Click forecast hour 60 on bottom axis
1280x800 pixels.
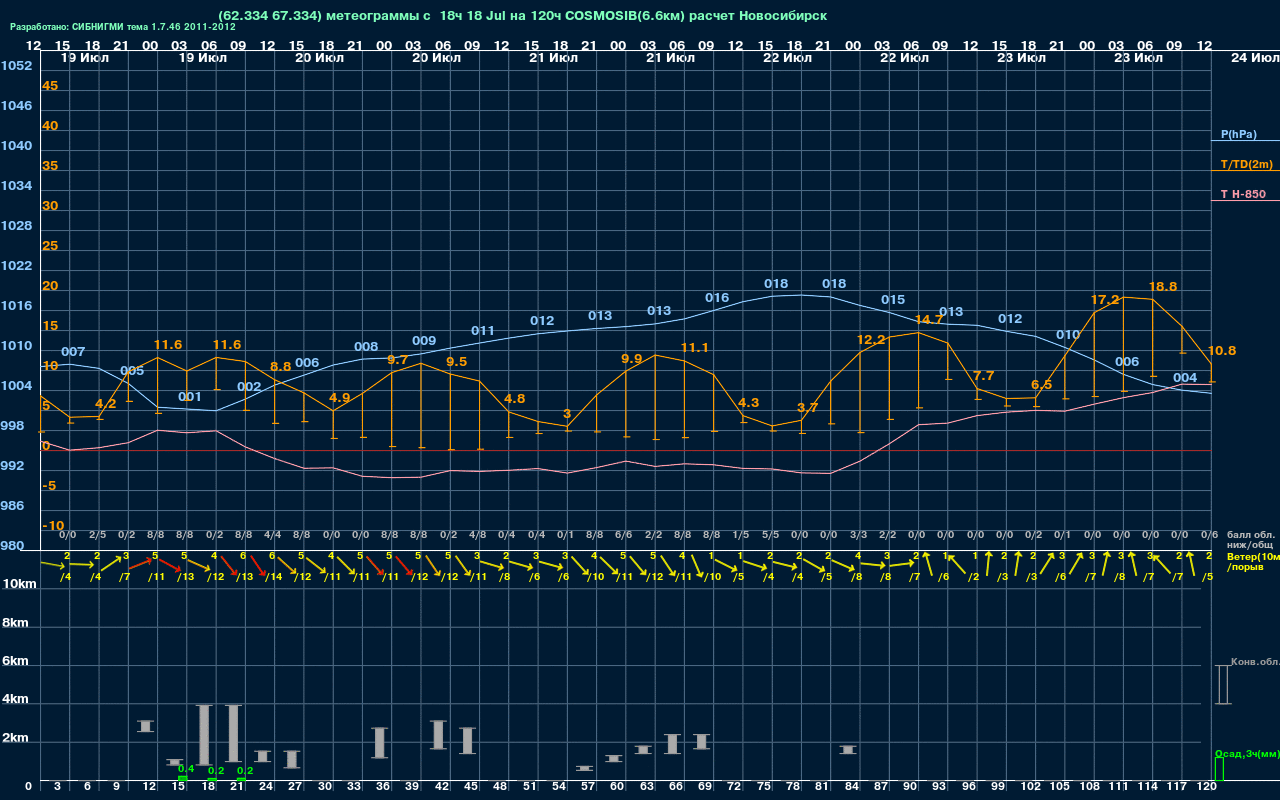point(617,787)
